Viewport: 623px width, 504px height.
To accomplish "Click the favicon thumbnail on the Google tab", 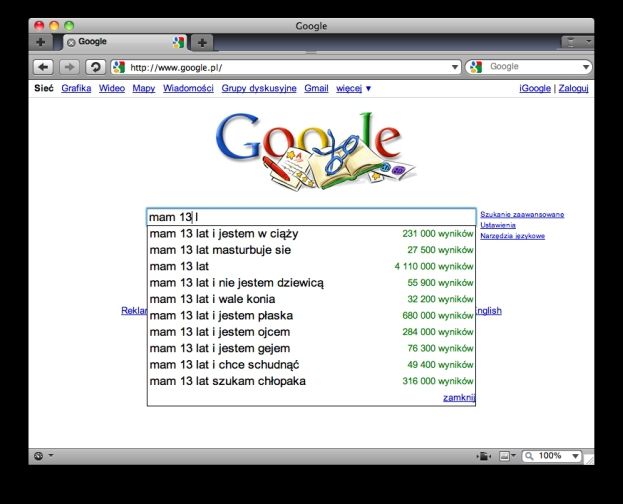I will click(x=178, y=43).
